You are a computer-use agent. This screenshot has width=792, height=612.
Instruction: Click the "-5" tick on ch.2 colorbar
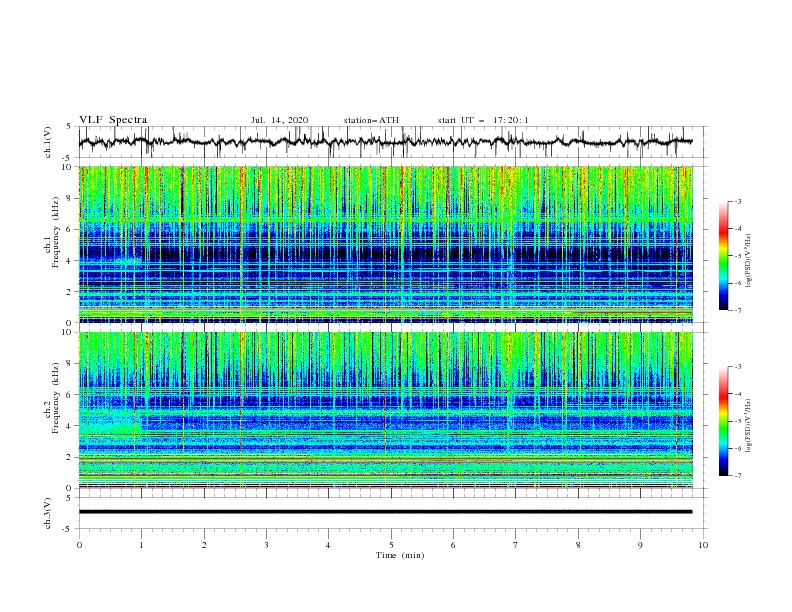point(738,421)
